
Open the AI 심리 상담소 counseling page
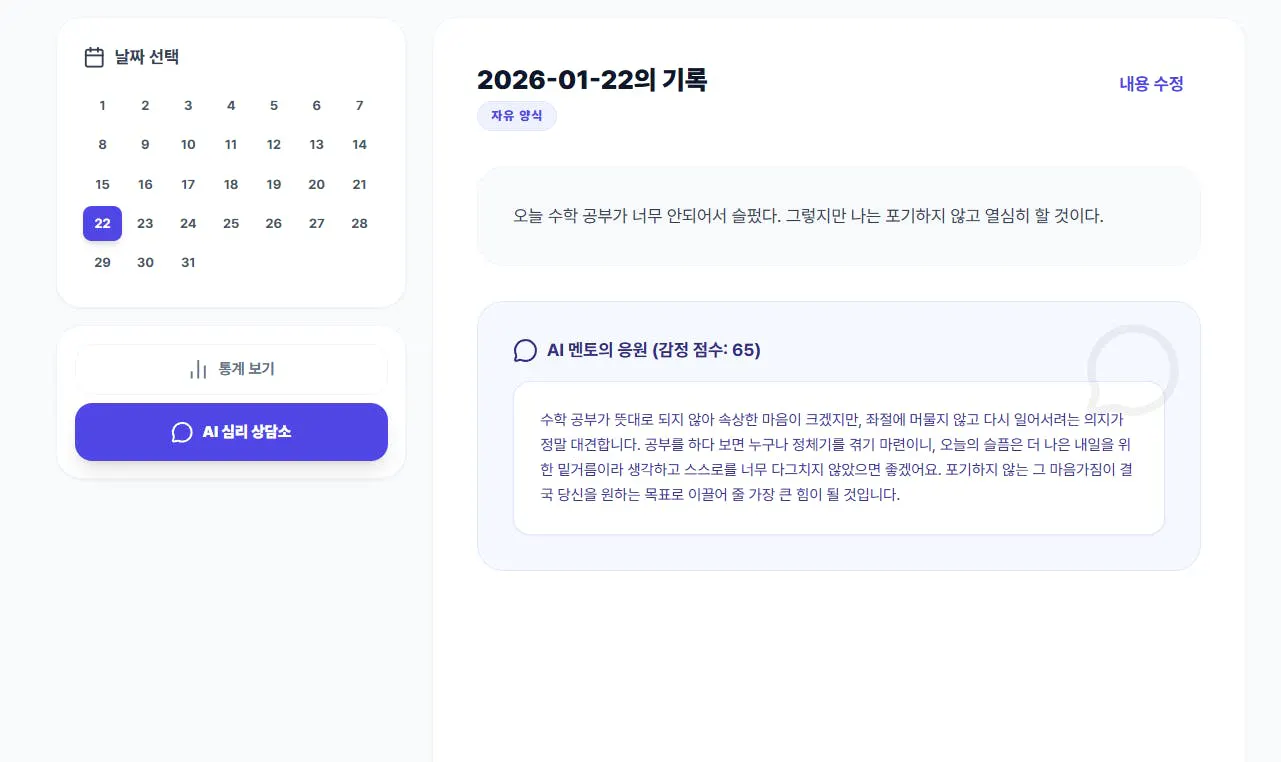(x=231, y=432)
